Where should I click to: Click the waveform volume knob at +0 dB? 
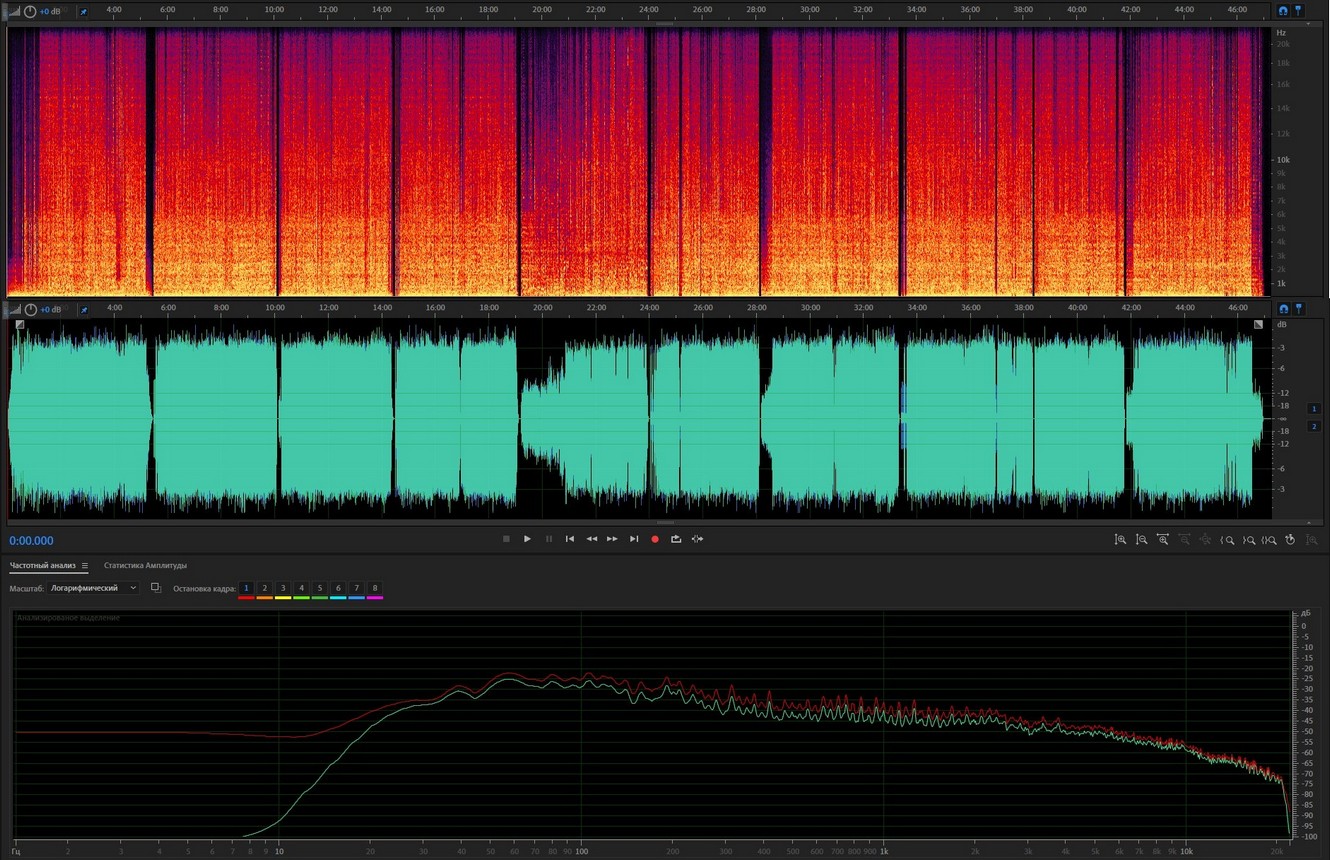[30, 310]
